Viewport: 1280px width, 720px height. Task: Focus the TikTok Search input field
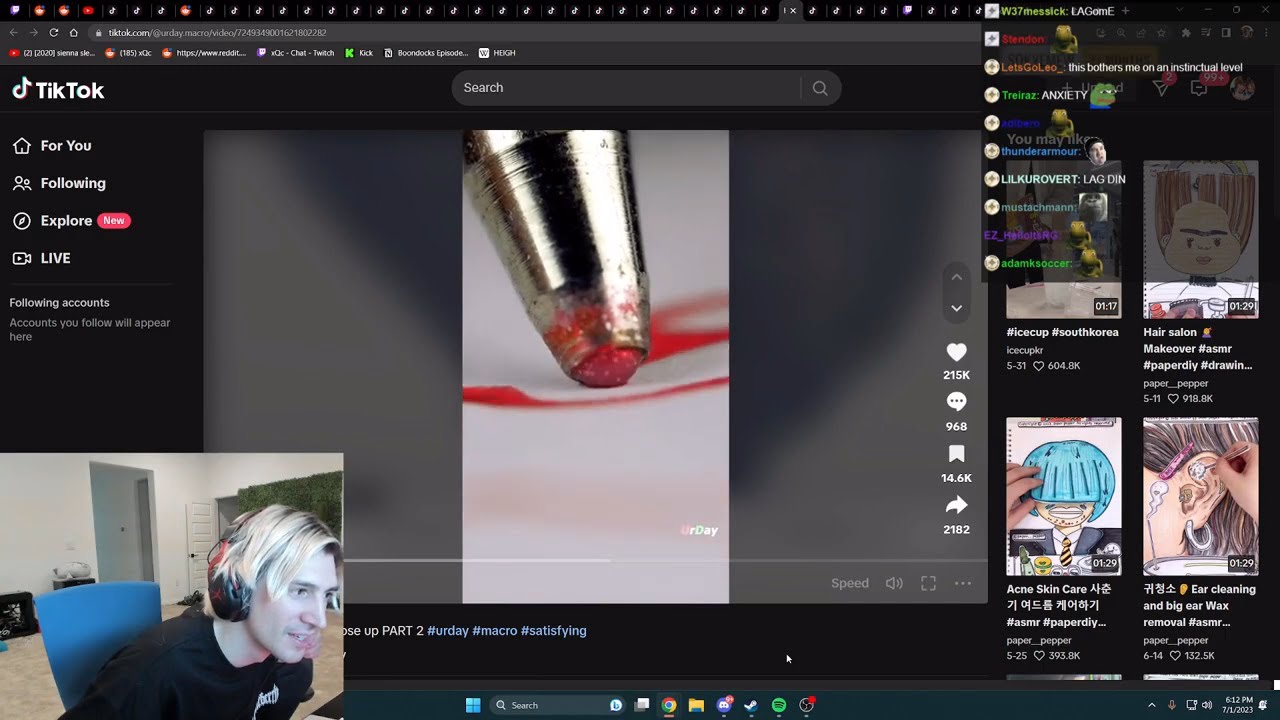[626, 88]
